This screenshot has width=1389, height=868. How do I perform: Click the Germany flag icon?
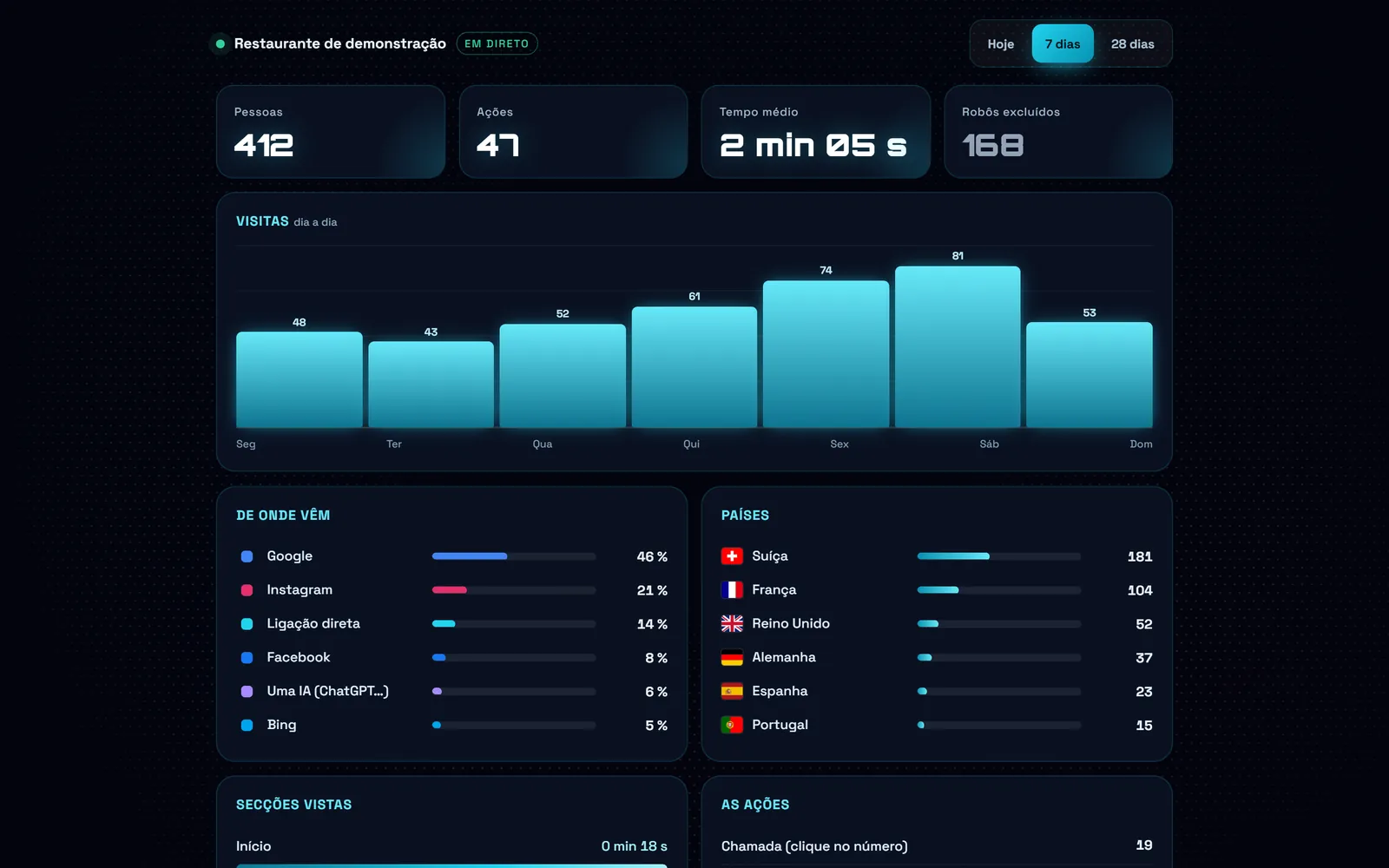click(x=732, y=657)
